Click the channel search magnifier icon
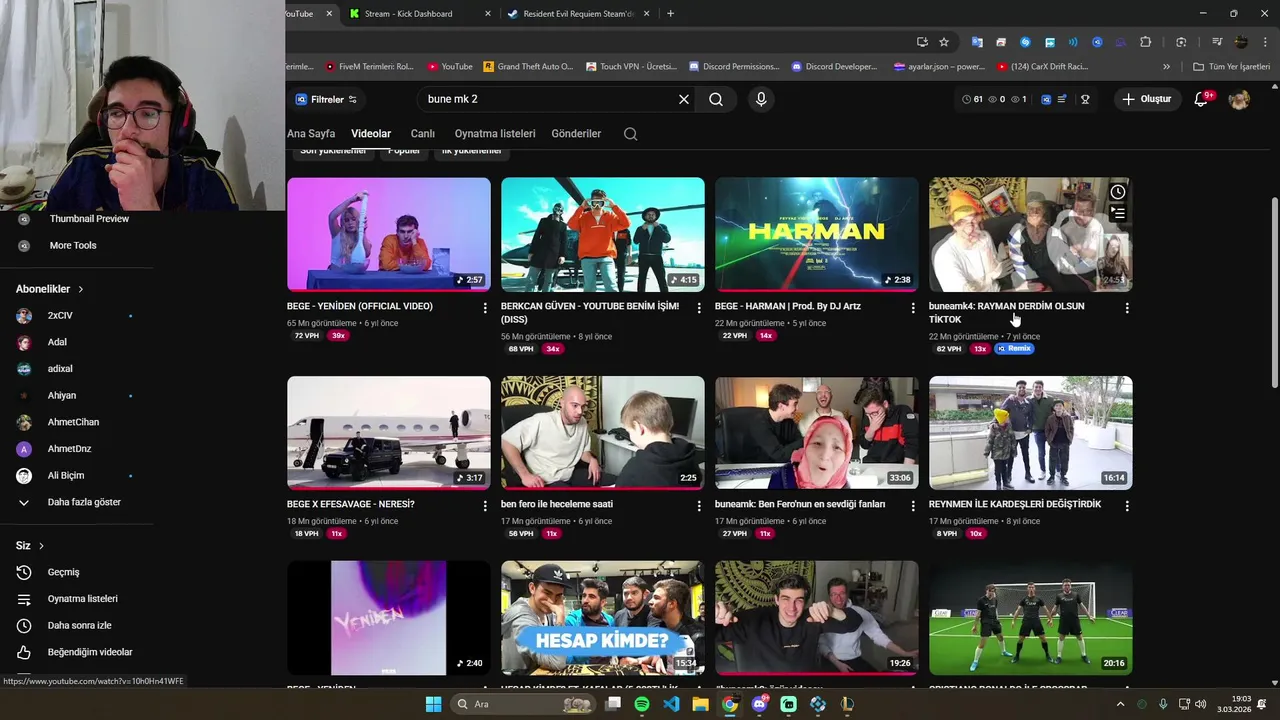1280x720 pixels. click(x=630, y=134)
